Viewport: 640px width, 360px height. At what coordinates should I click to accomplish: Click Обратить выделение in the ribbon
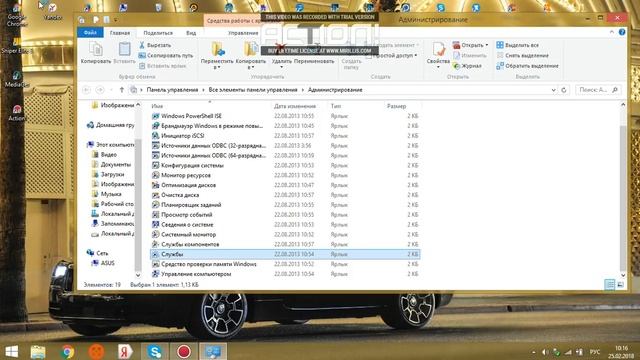[x=527, y=66]
